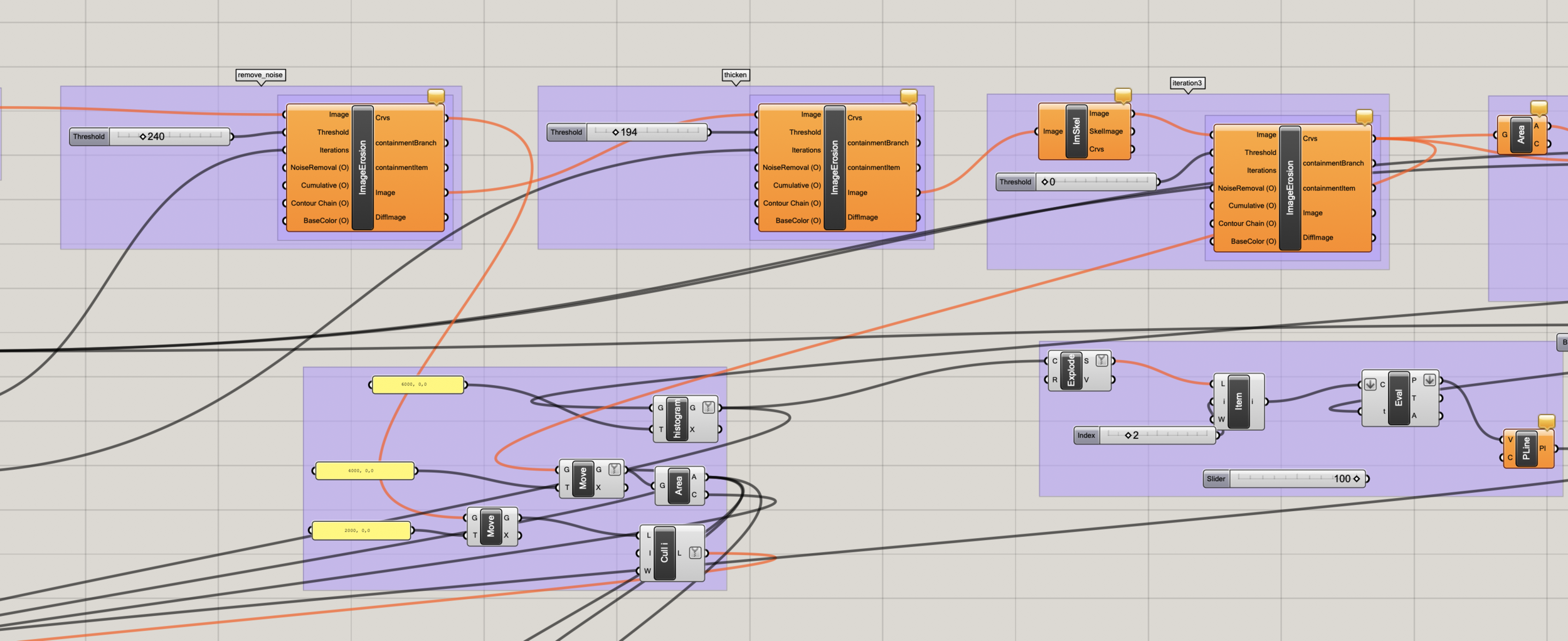
Task: Select Move component connected to 2000, 0,0 panel
Action: click(491, 526)
